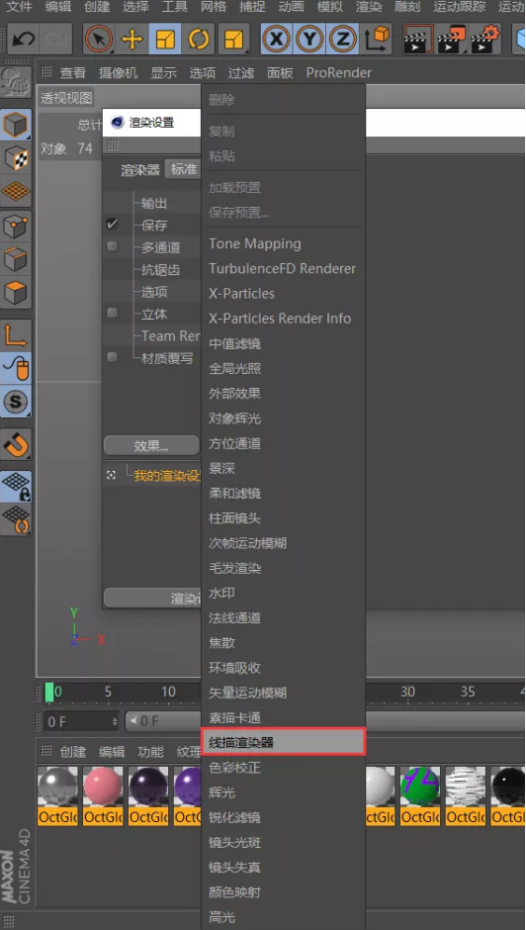This screenshot has width=526, height=930.
Task: Enable the Axis mode L-shaped icon
Action: pos(16,335)
